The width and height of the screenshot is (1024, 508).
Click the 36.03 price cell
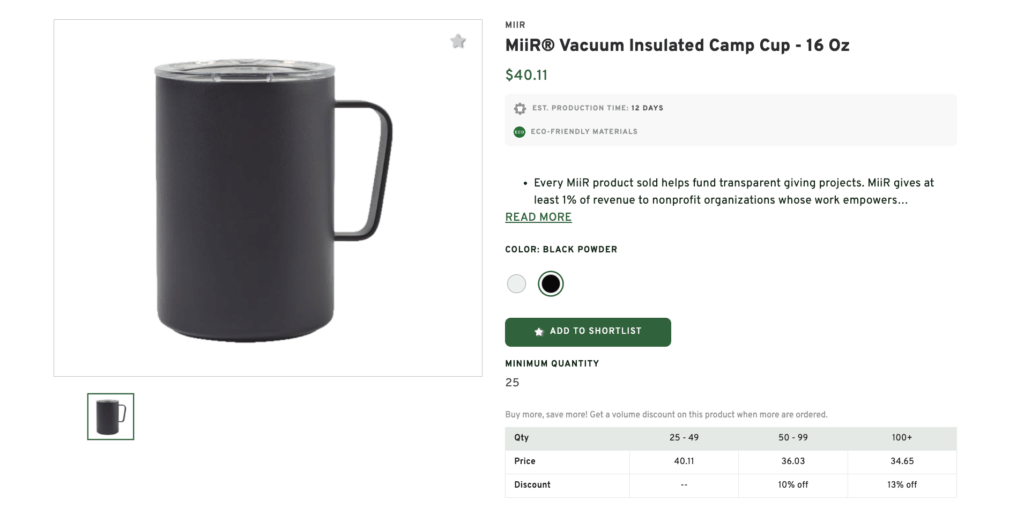tap(793, 461)
